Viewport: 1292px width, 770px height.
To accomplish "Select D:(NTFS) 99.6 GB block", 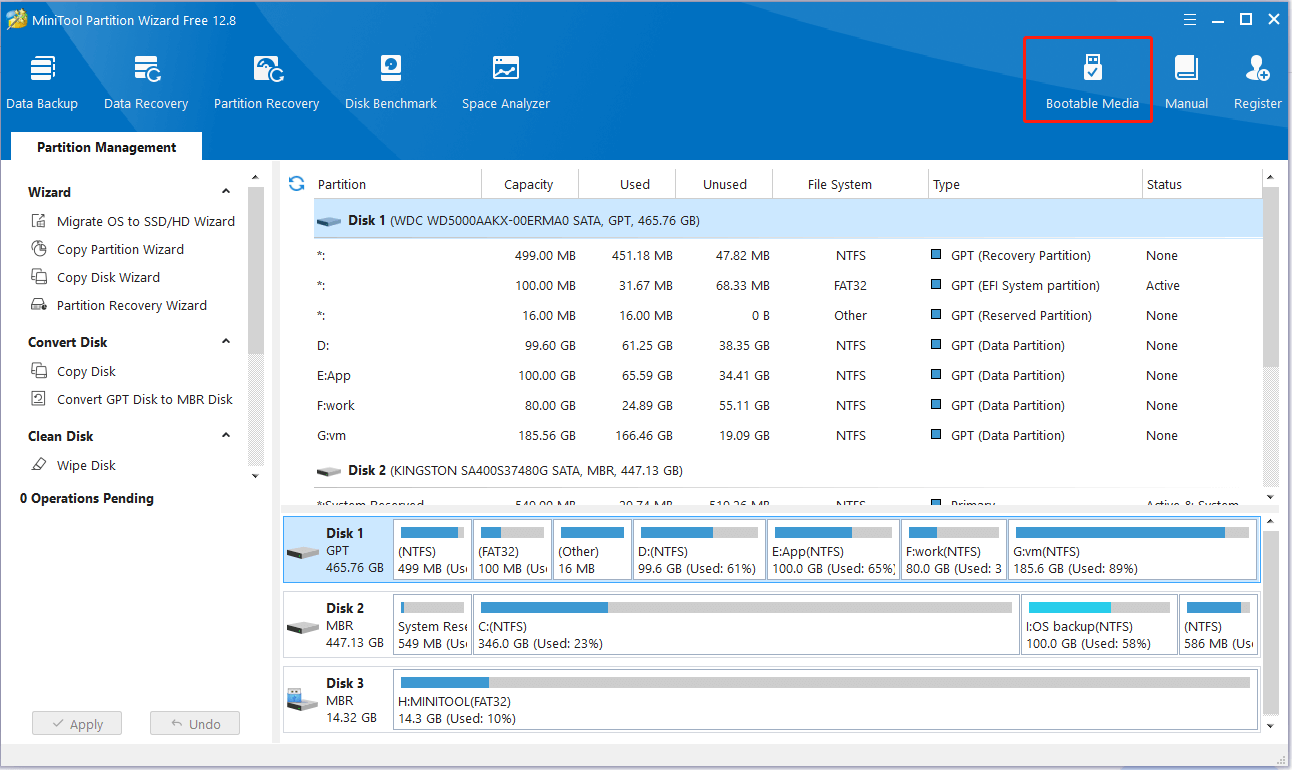I will [x=700, y=550].
